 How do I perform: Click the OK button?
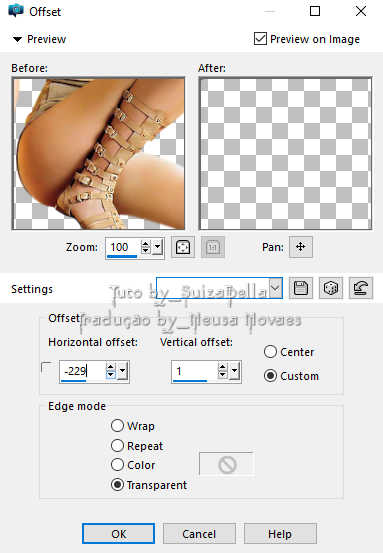(x=118, y=534)
